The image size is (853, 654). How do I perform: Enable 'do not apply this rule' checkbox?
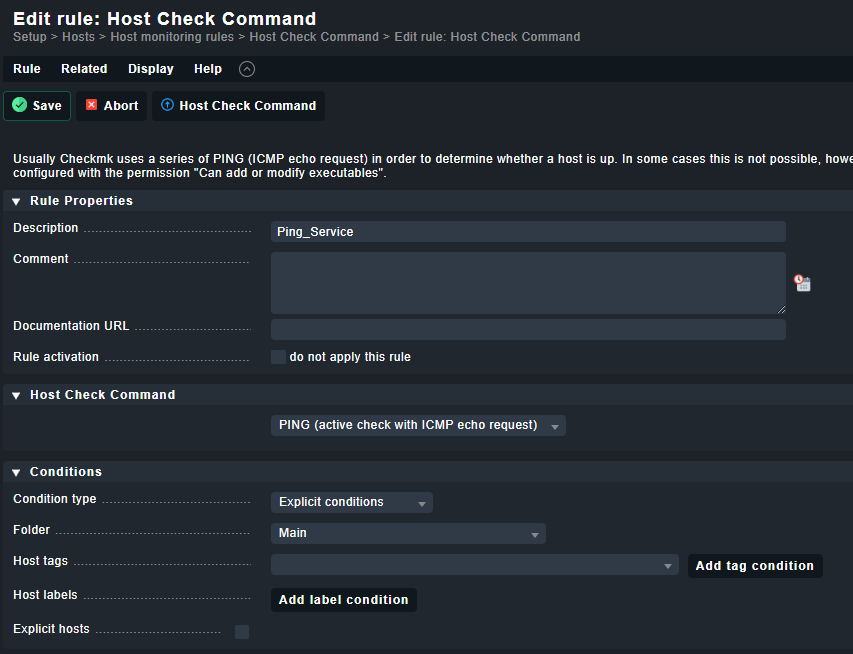[279, 357]
